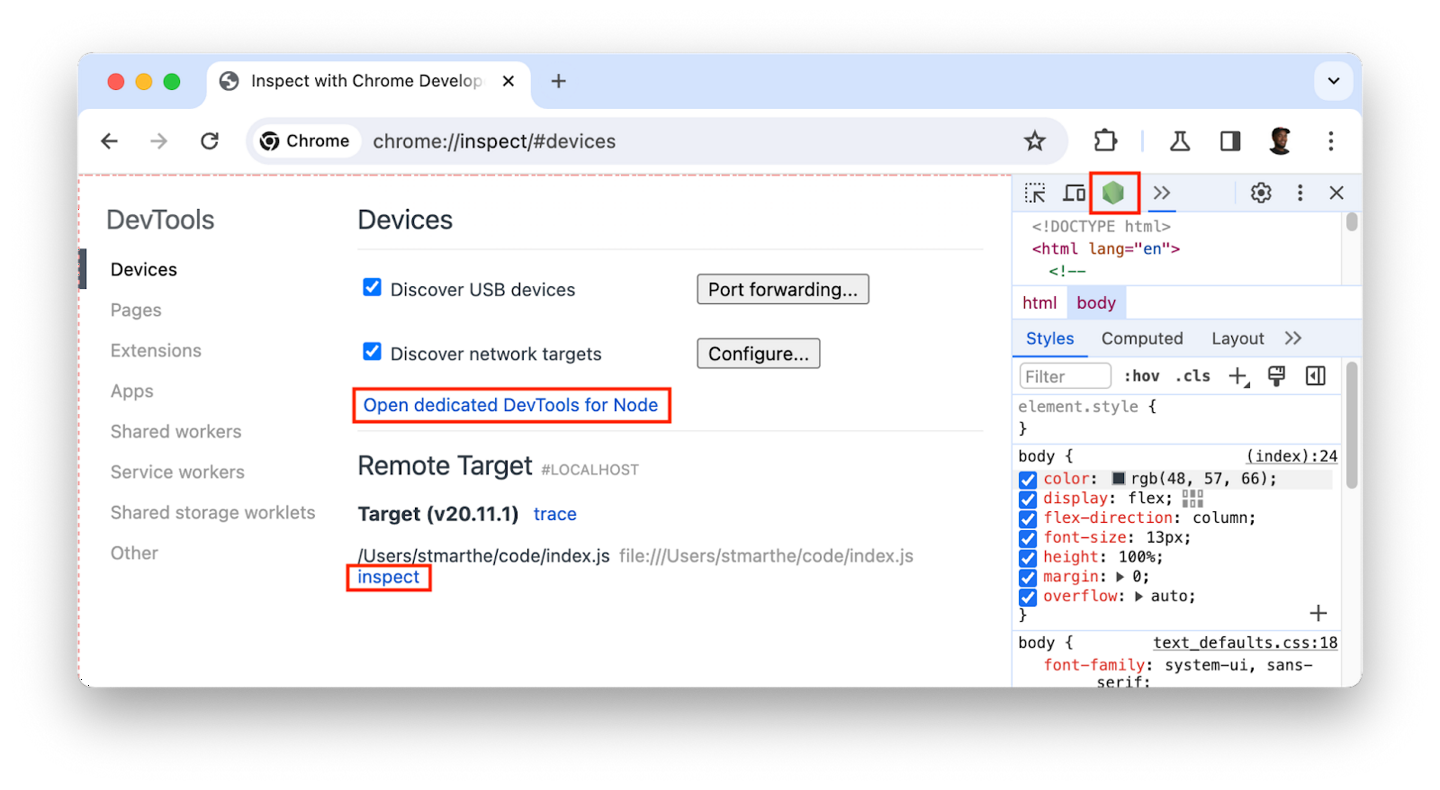The width and height of the screenshot is (1440, 790).
Task: Switch to the Computed tab
Action: [1142, 338]
